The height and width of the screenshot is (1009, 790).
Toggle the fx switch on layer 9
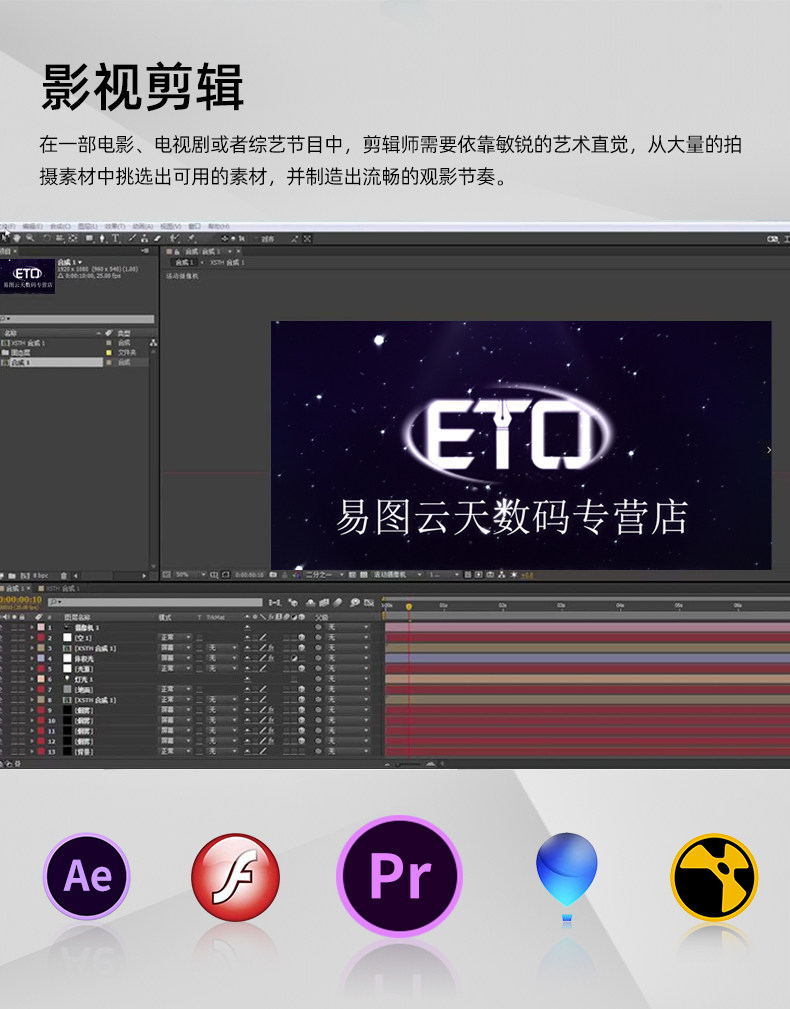pos(270,710)
